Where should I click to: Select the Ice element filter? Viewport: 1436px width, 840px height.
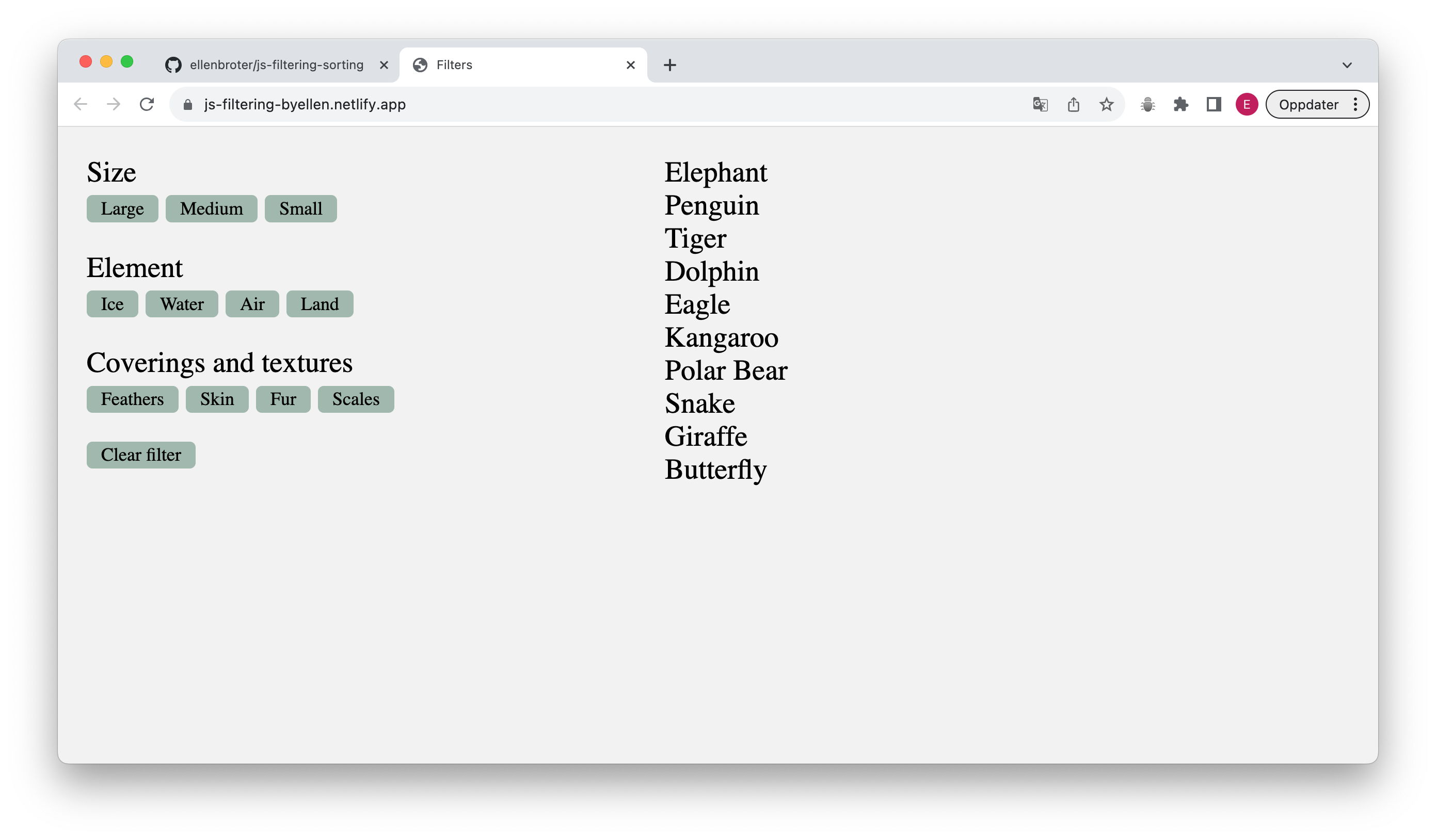pyautogui.click(x=112, y=303)
